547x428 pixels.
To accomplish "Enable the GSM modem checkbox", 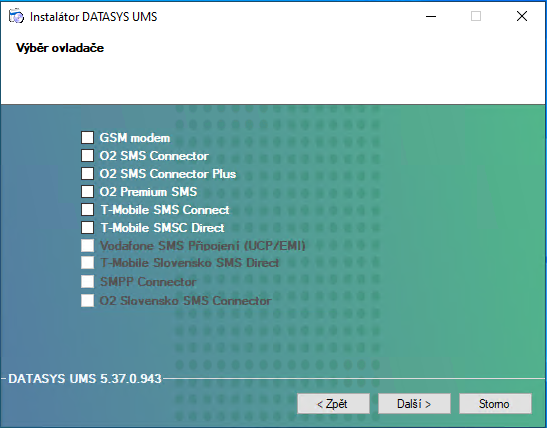I will coord(87,137).
